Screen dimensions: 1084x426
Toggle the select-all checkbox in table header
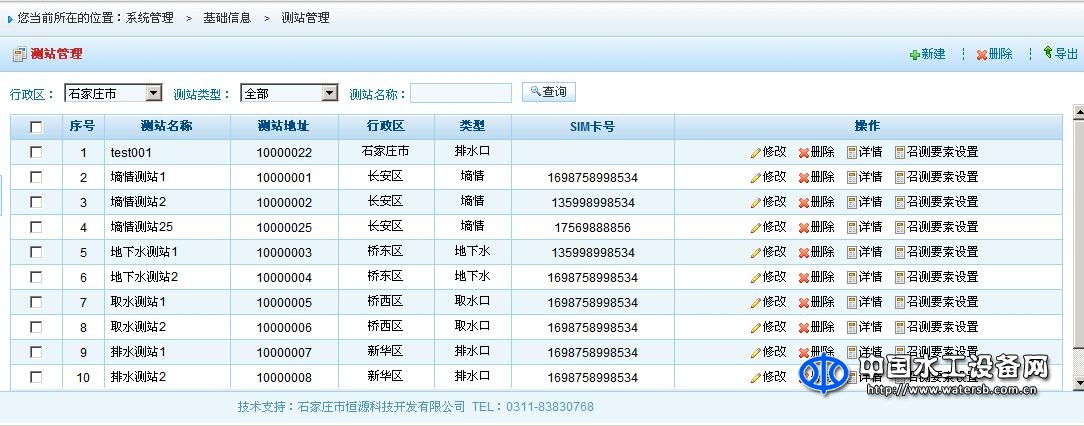[36, 127]
